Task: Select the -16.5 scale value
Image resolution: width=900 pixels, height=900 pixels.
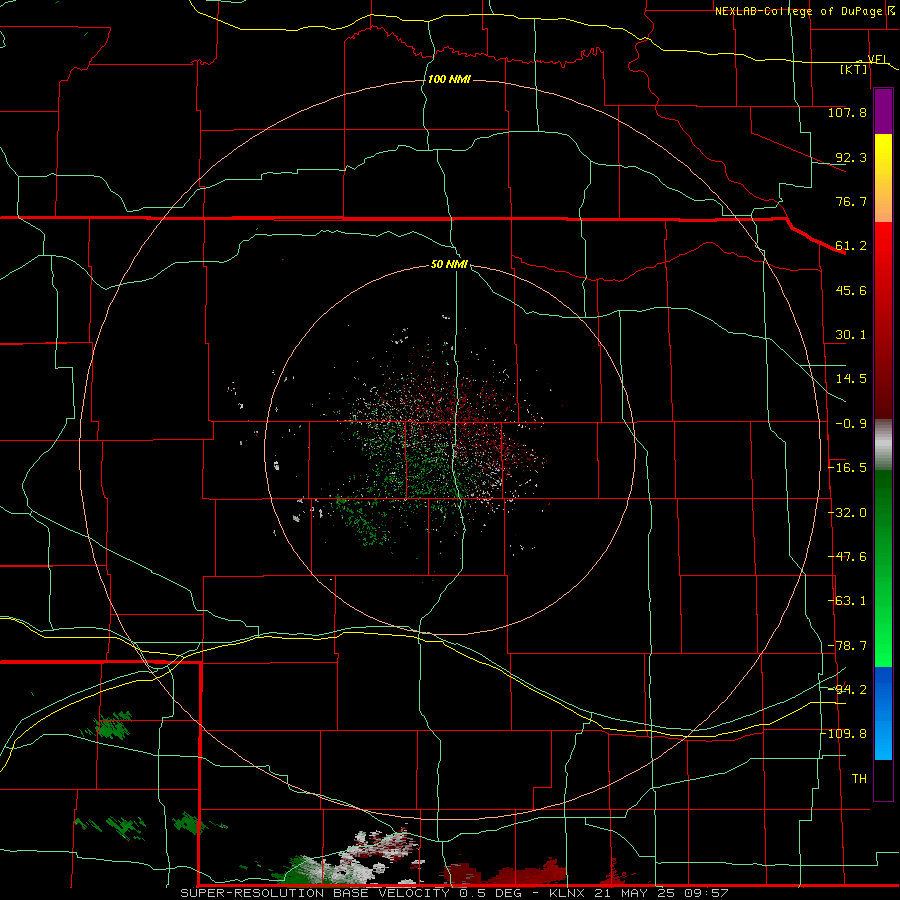Action: [847, 468]
